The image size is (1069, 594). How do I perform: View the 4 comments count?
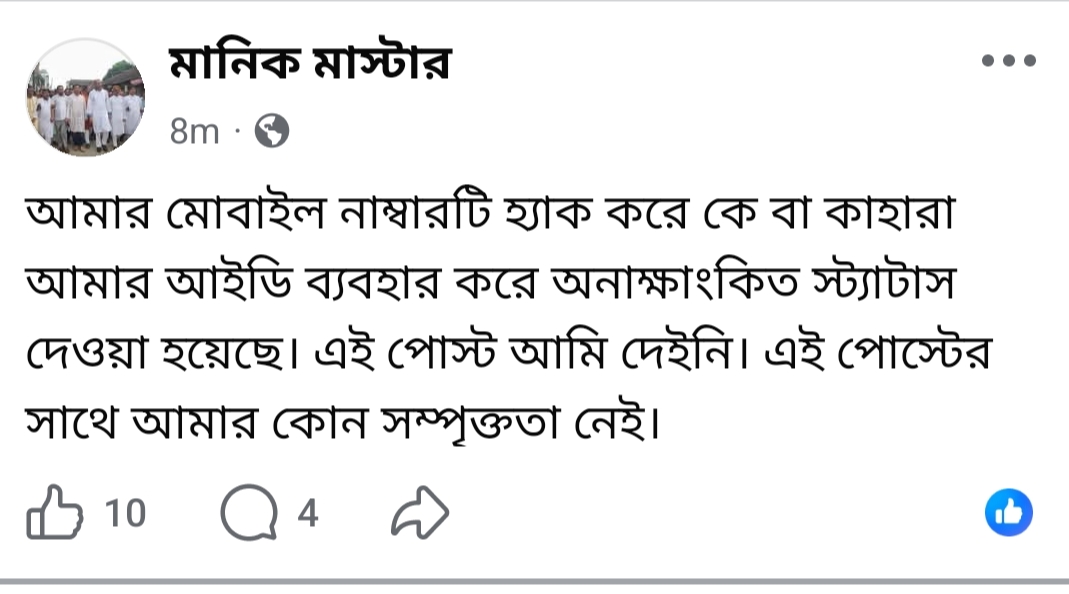pos(308,515)
